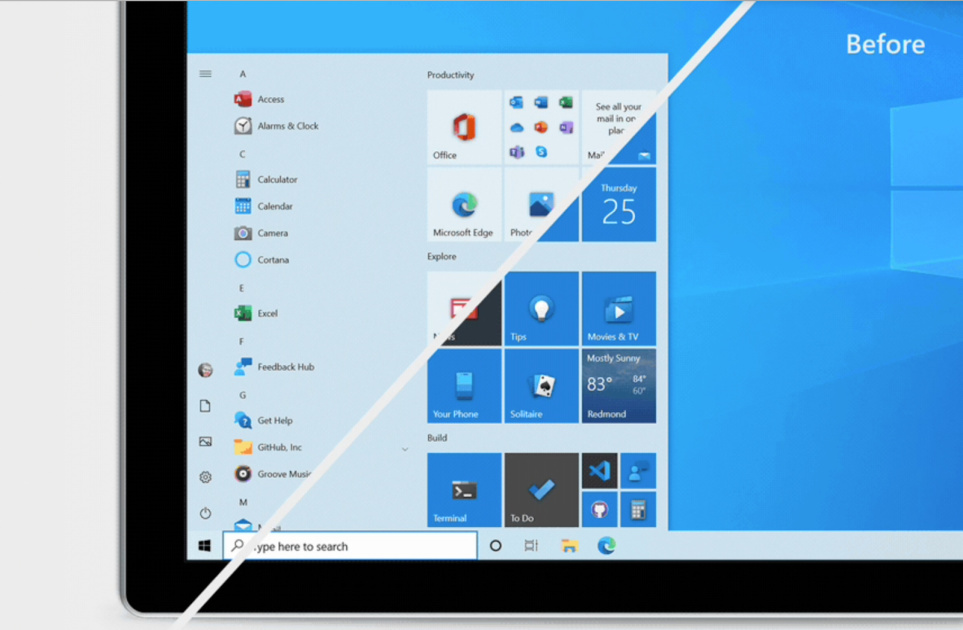Open Cortana from the taskbar circle
This screenshot has height=630, width=963.
point(495,546)
